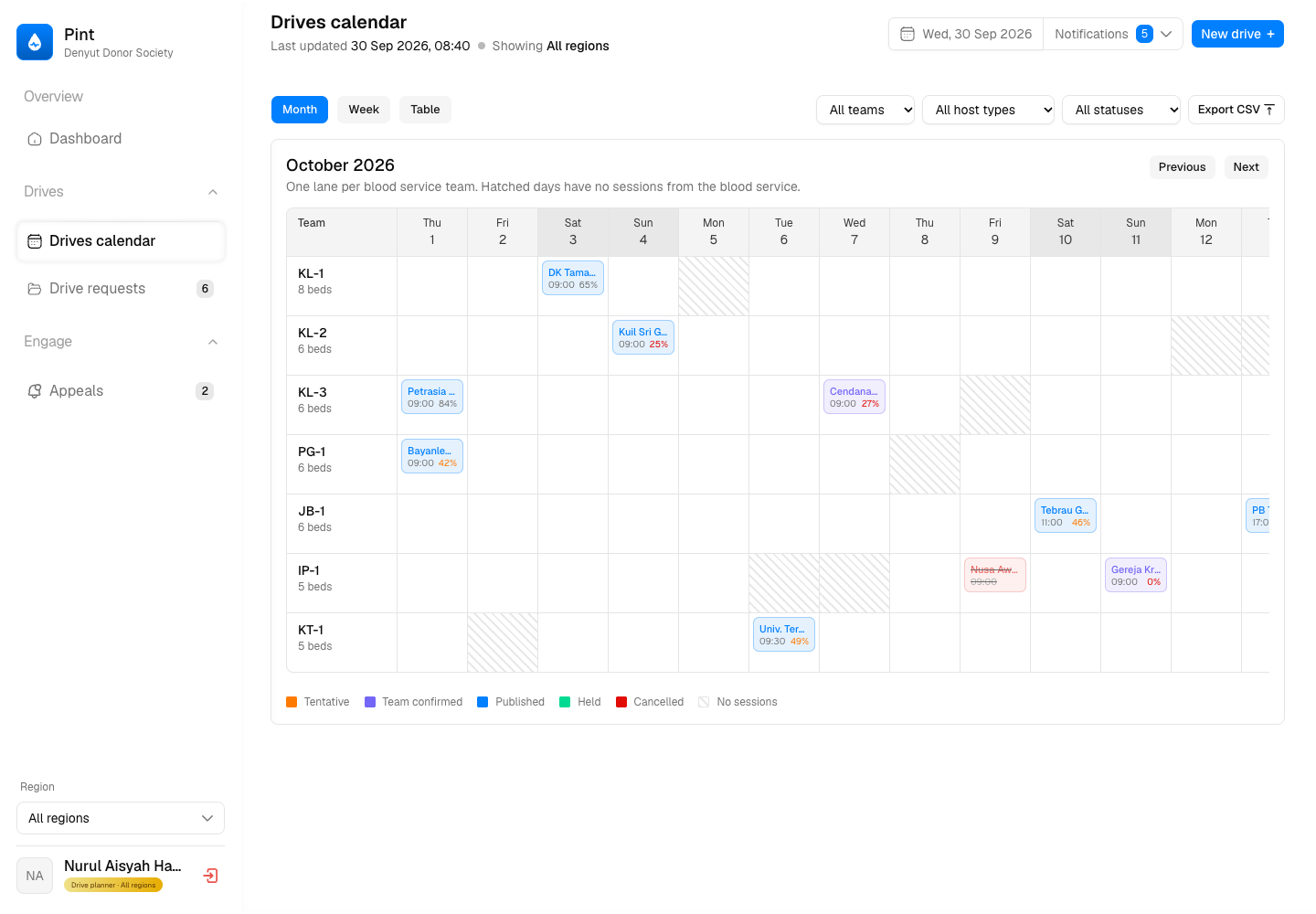Open the Region selector dropdown
The height and width of the screenshot is (914, 1316).
[x=121, y=818]
